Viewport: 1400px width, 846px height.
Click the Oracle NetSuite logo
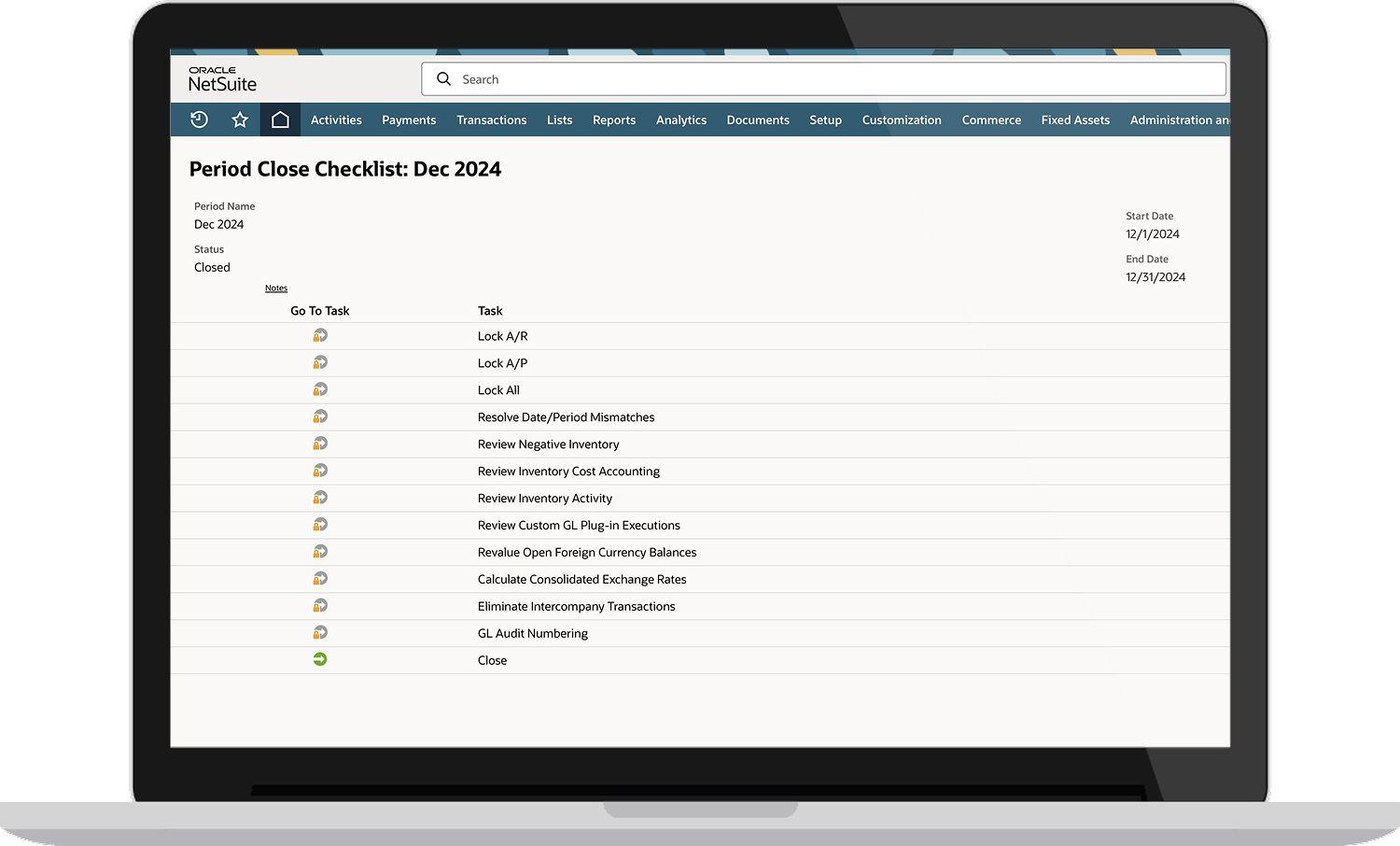click(222, 79)
